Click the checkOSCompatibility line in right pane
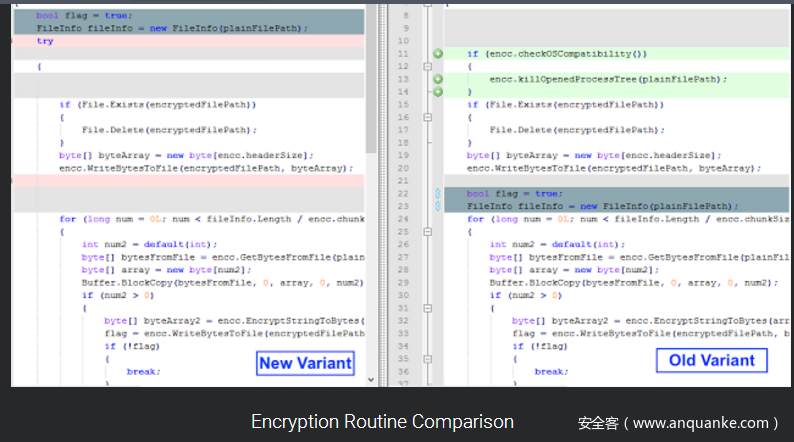This screenshot has height=442, width=794. pyautogui.click(x=558, y=53)
